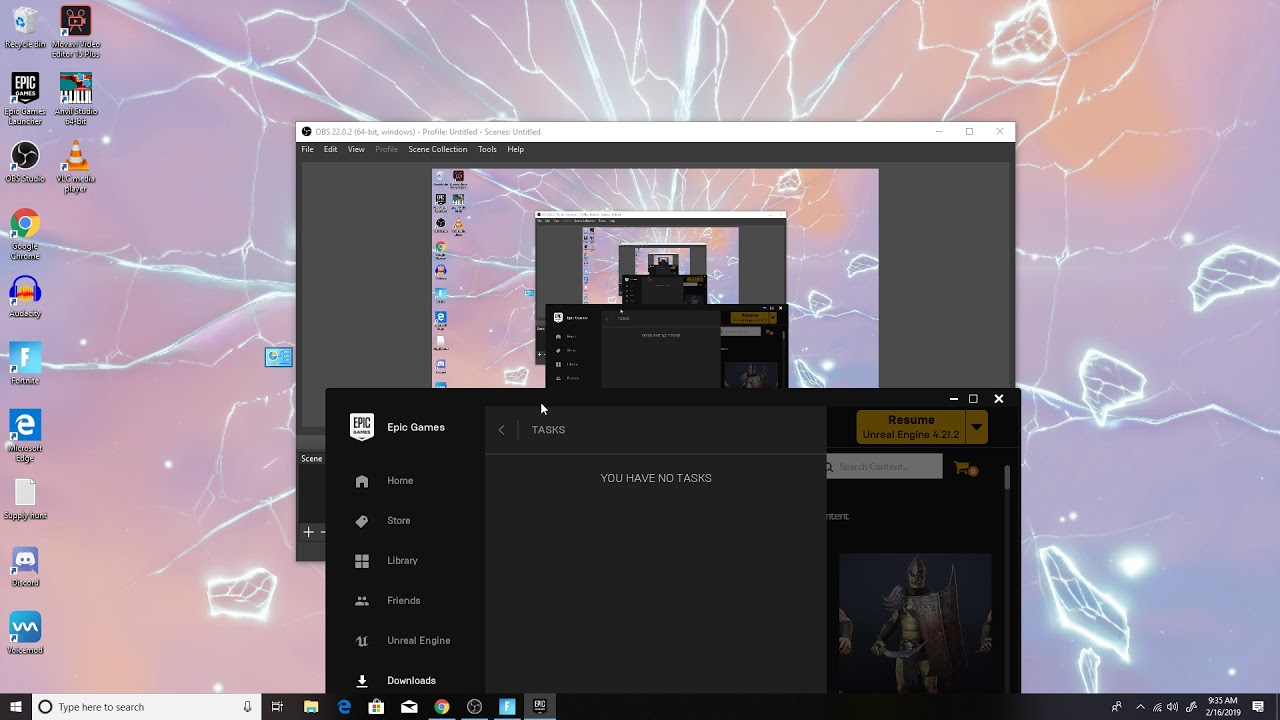The height and width of the screenshot is (720, 1280).
Task: Open the OBS View menu
Action: point(356,149)
